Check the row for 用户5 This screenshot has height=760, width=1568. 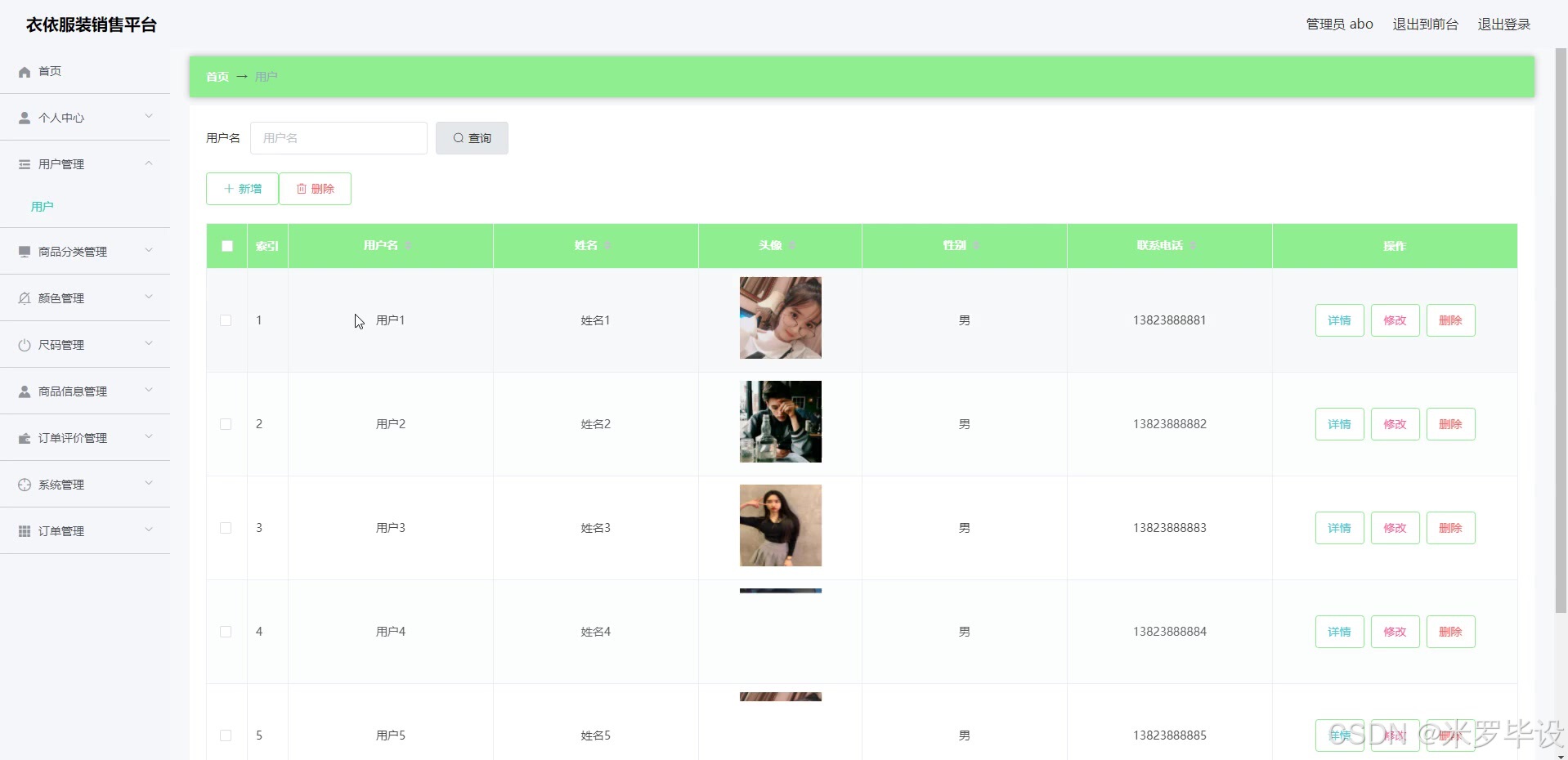click(226, 735)
